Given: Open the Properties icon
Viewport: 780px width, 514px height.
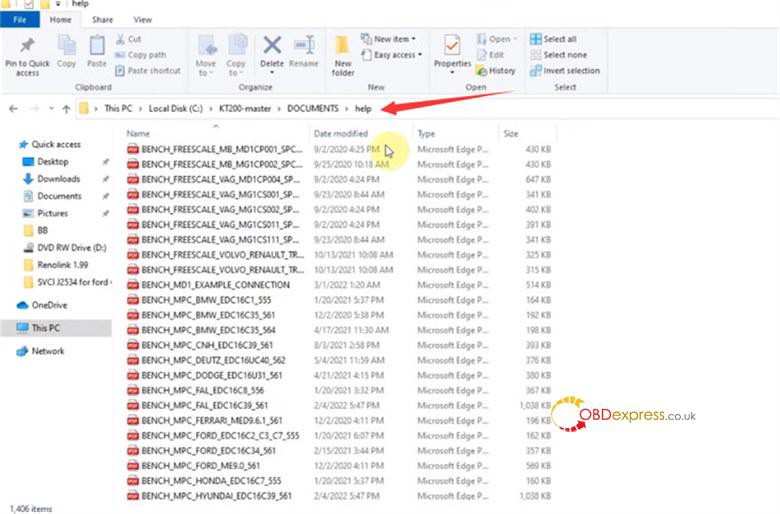Looking at the screenshot, I should [452, 45].
